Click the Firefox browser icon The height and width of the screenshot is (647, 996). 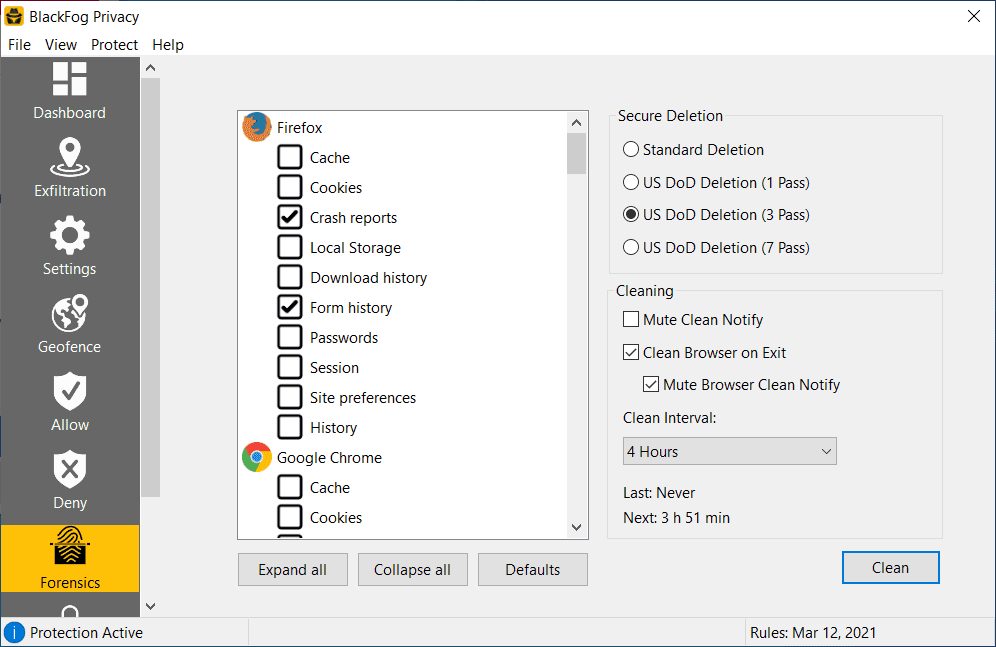257,127
